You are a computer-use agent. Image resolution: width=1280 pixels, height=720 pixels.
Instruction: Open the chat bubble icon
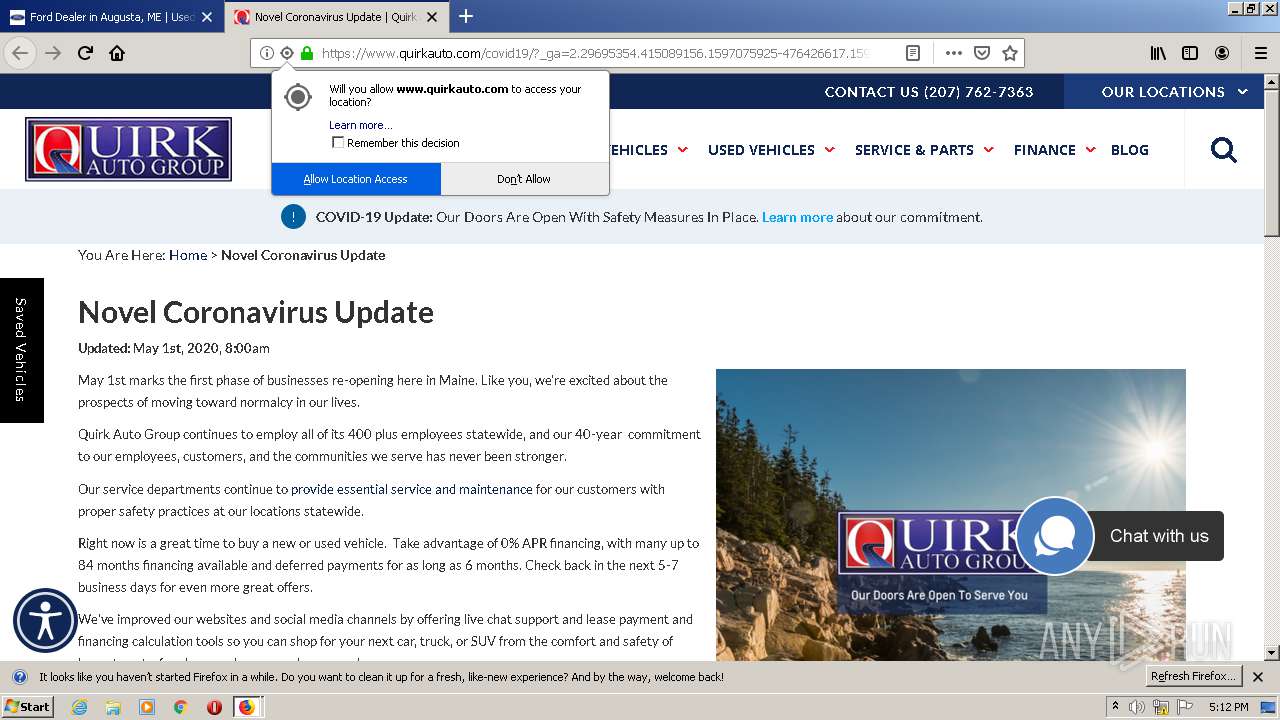[1055, 536]
